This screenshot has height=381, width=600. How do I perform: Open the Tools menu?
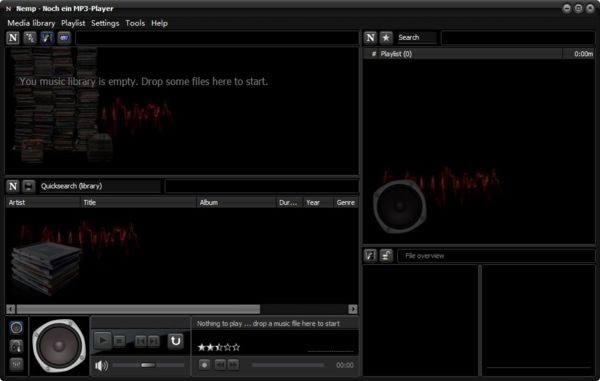click(135, 23)
